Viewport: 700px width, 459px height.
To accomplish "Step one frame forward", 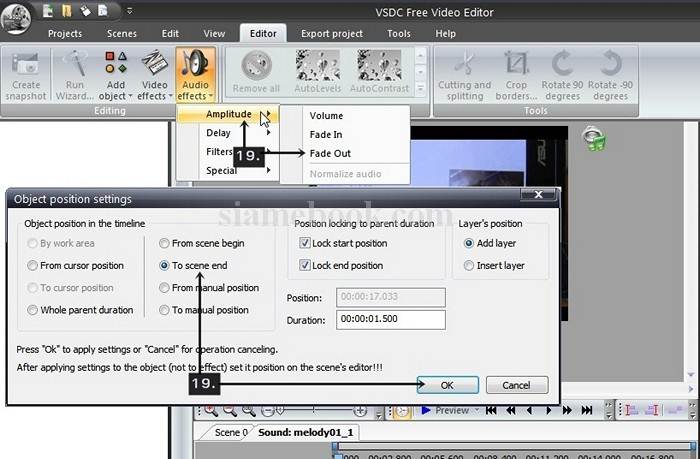I will pyautogui.click(x=548, y=410).
